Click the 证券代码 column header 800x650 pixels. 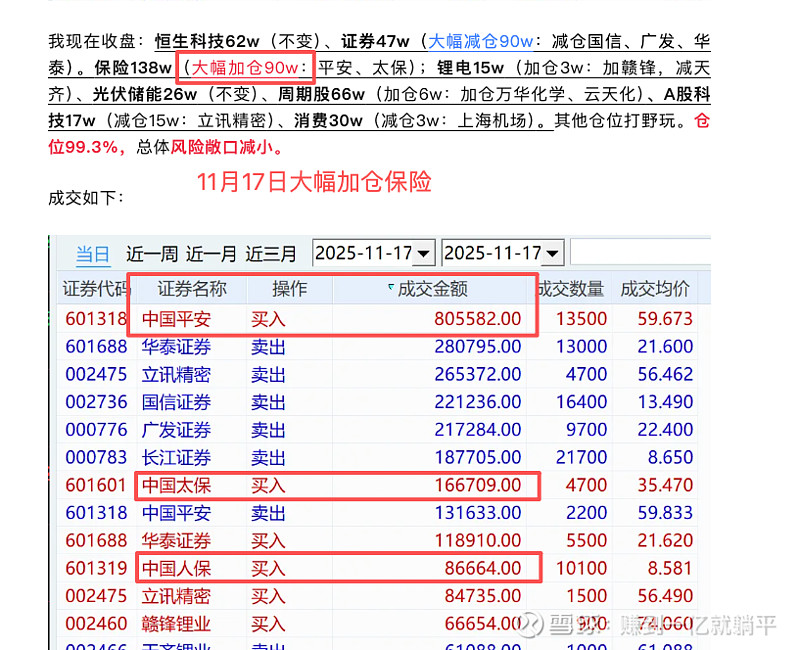(x=96, y=289)
